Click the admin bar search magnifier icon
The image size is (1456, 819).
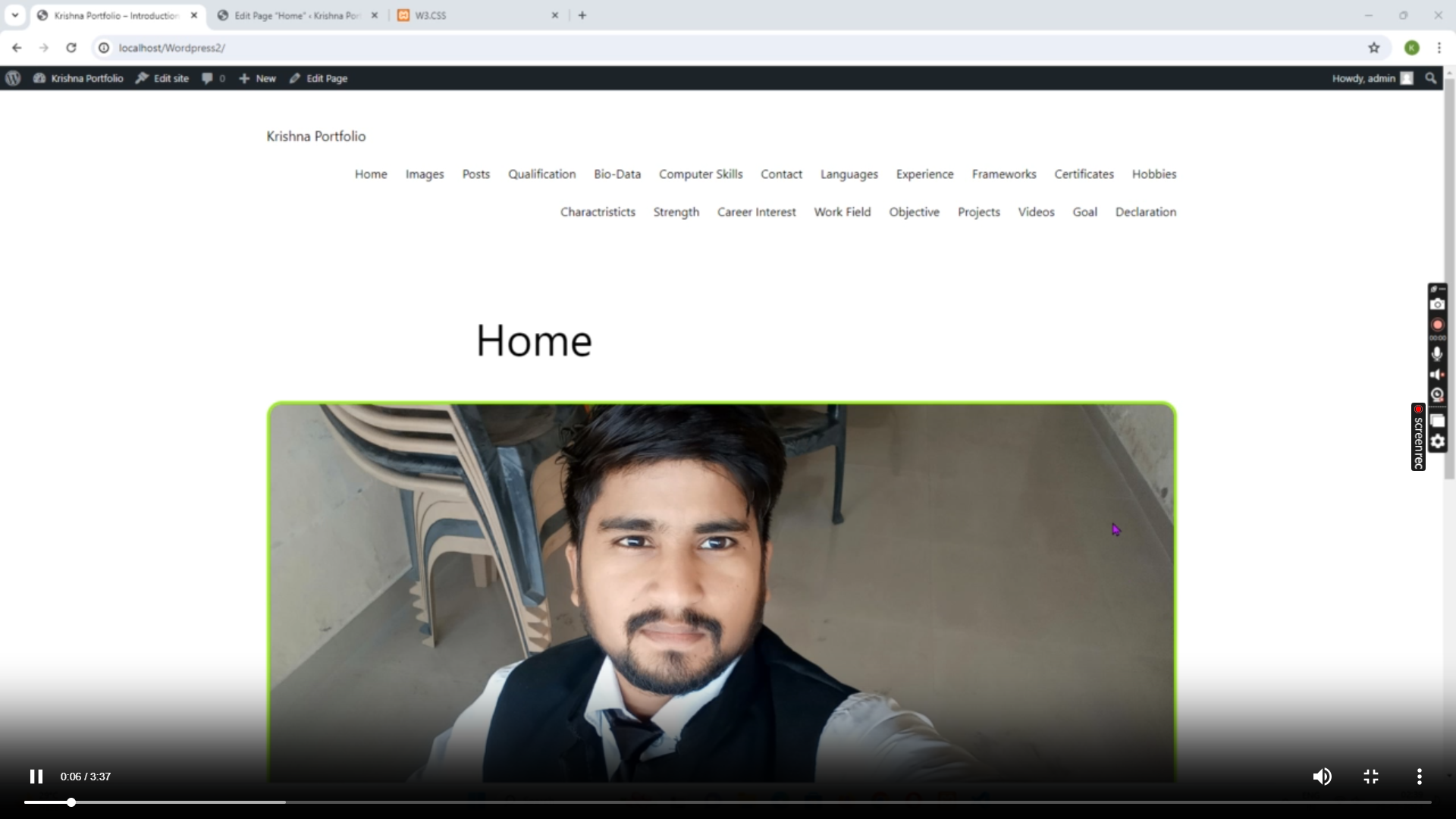tap(1431, 78)
